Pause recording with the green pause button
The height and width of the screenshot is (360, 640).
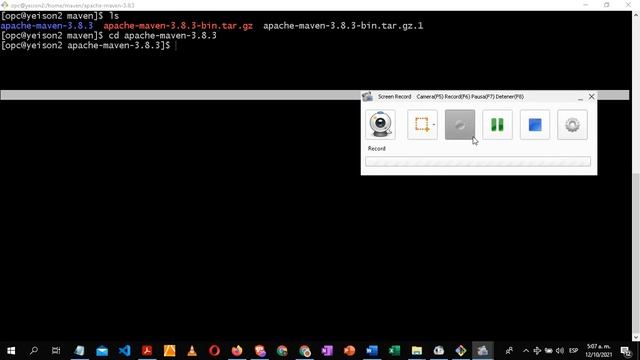pos(497,124)
